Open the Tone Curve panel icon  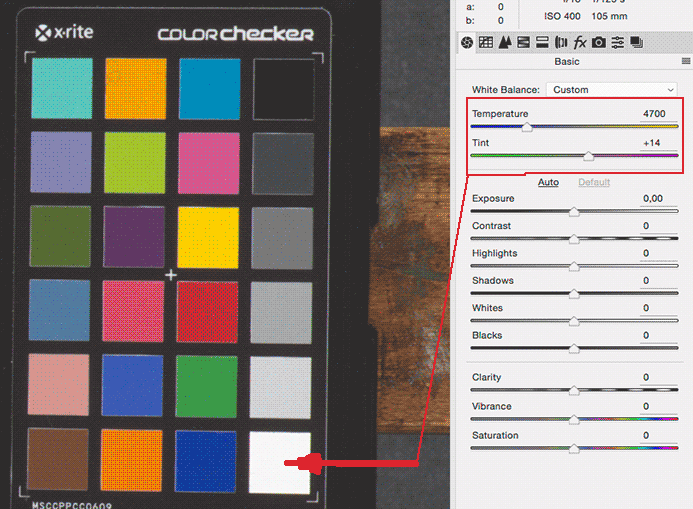(x=486, y=42)
